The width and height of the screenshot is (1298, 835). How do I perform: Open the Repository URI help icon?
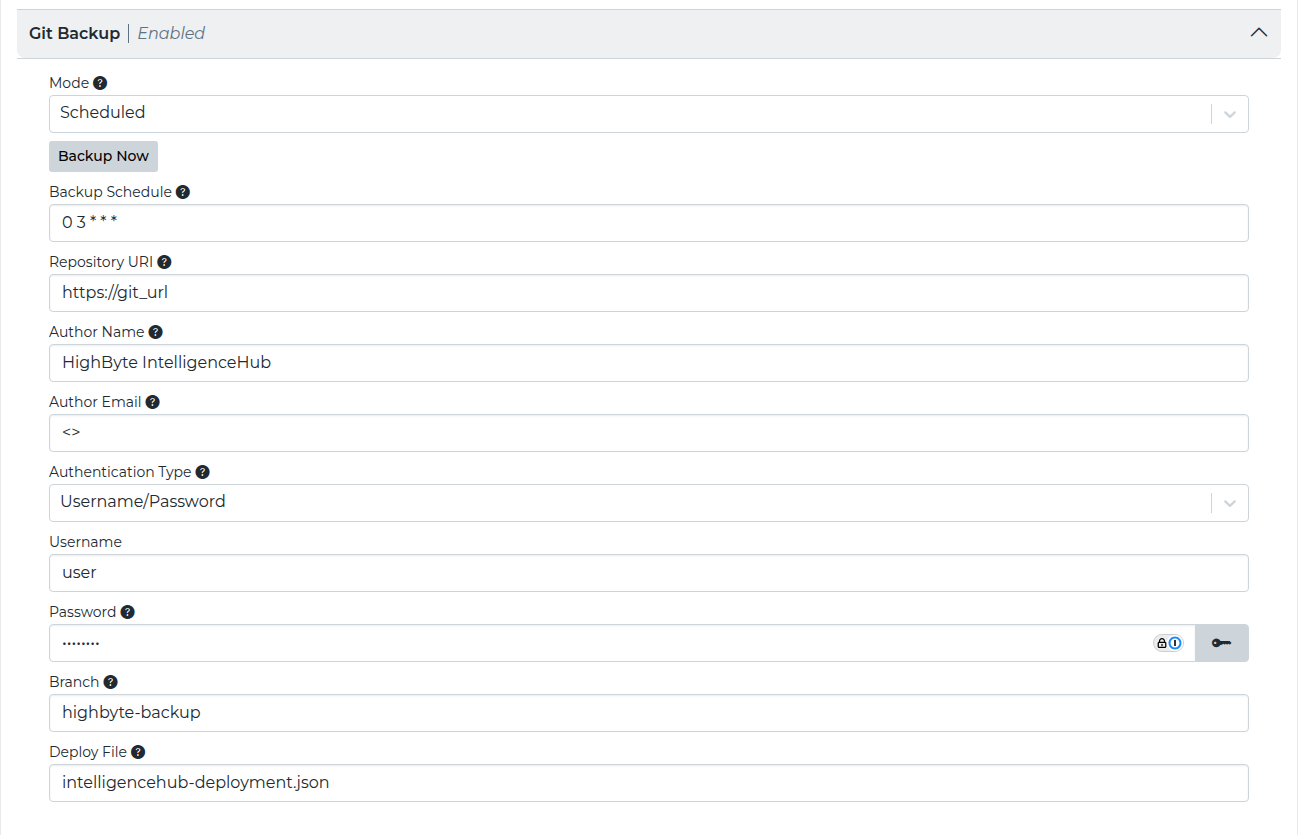164,261
